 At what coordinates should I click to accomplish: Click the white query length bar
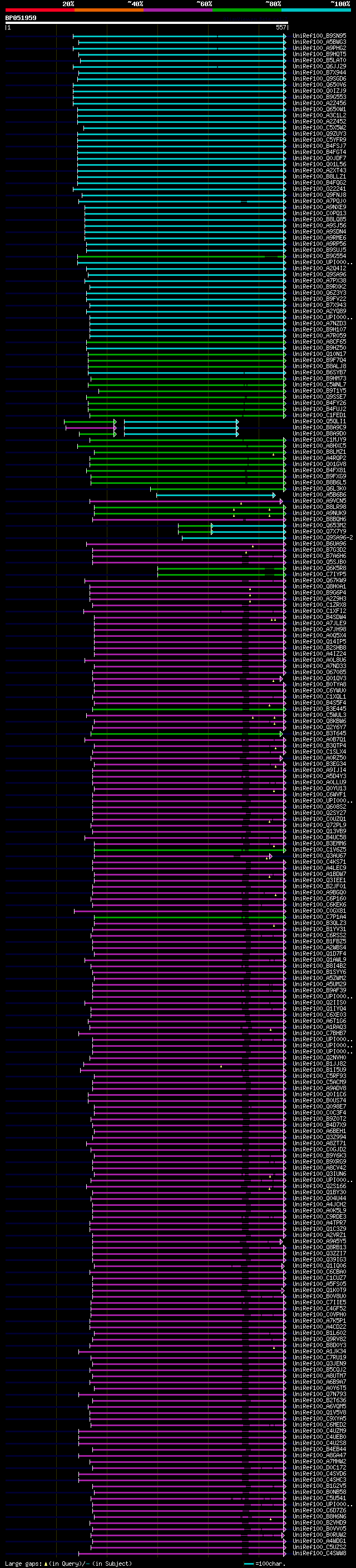coord(147,23)
